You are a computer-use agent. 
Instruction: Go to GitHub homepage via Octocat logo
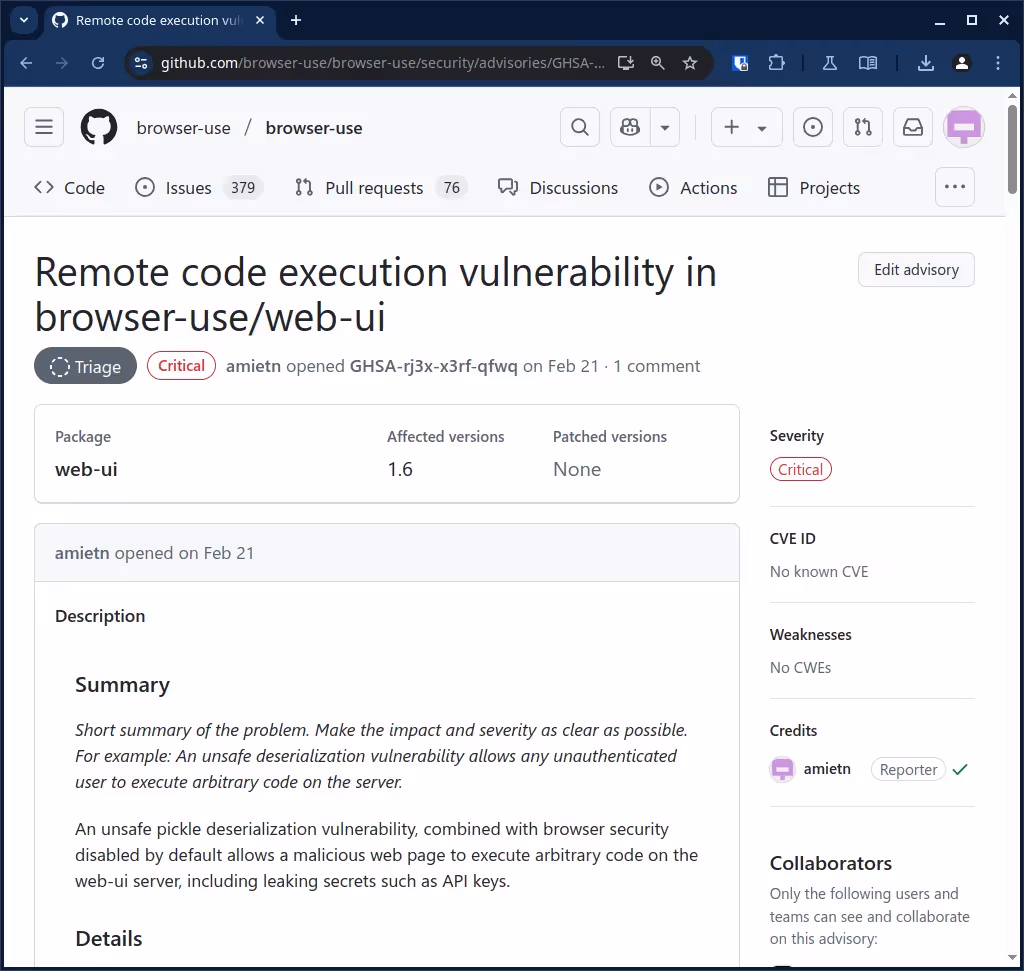pyautogui.click(x=99, y=127)
